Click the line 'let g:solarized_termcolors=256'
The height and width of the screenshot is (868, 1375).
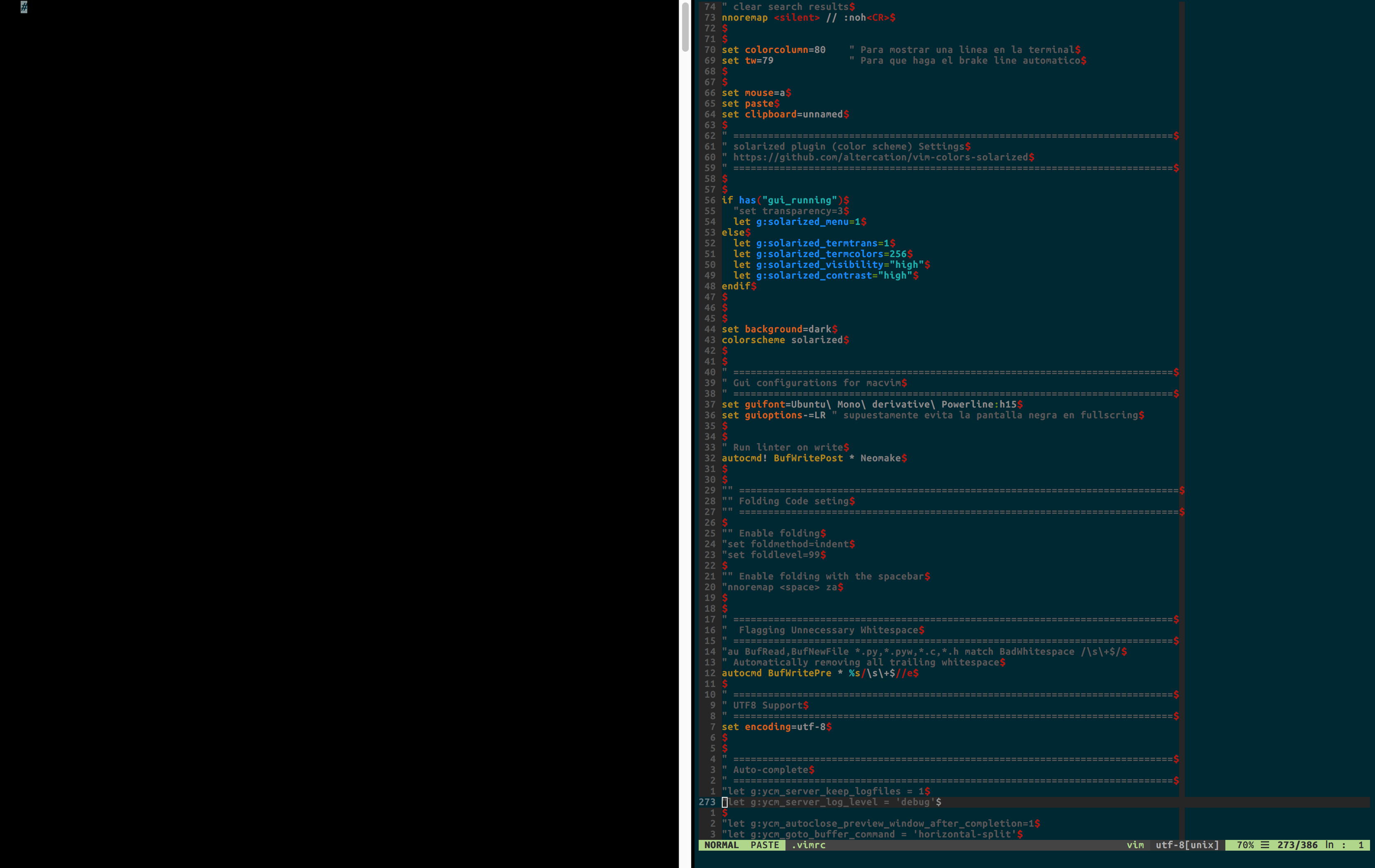click(x=823, y=254)
